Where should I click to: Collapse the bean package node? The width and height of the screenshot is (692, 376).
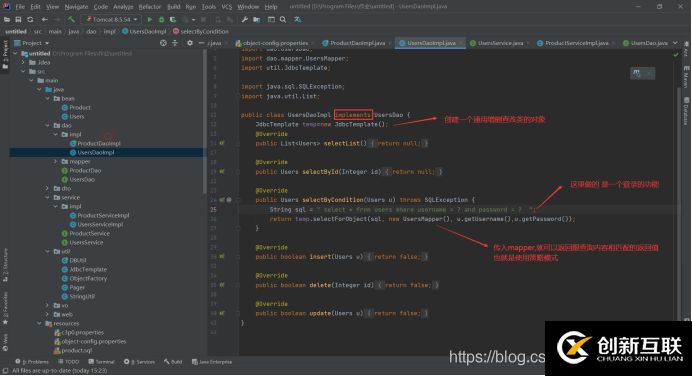[x=47, y=98]
